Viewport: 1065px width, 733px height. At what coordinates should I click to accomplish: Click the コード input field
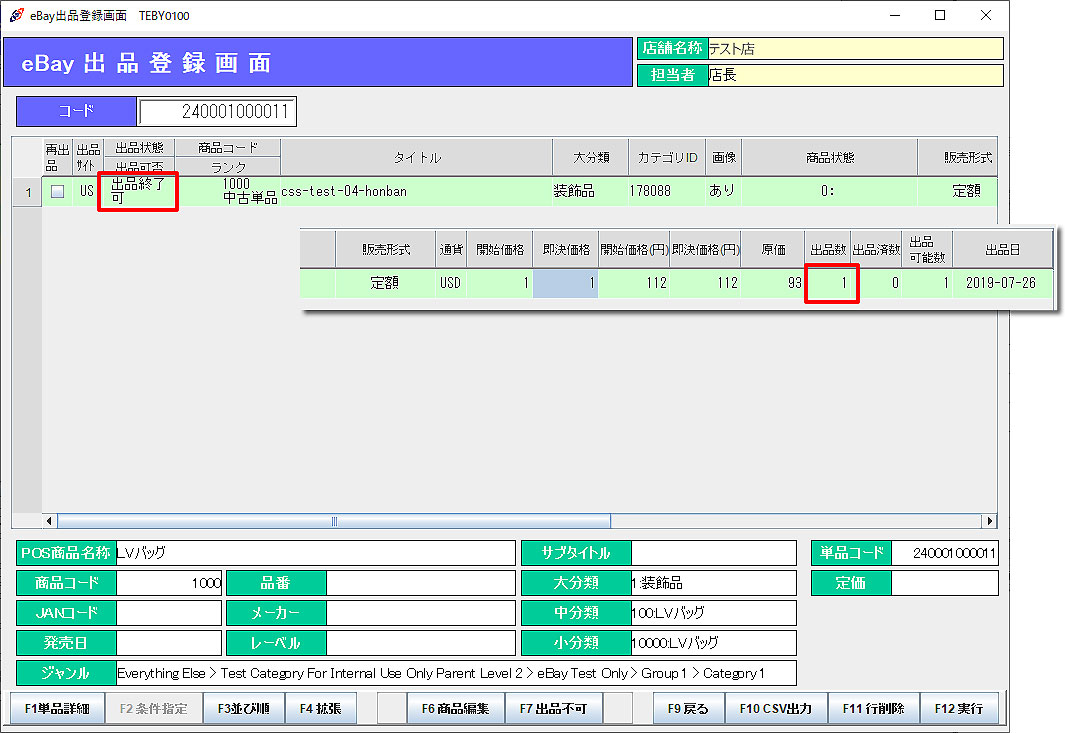(x=217, y=112)
